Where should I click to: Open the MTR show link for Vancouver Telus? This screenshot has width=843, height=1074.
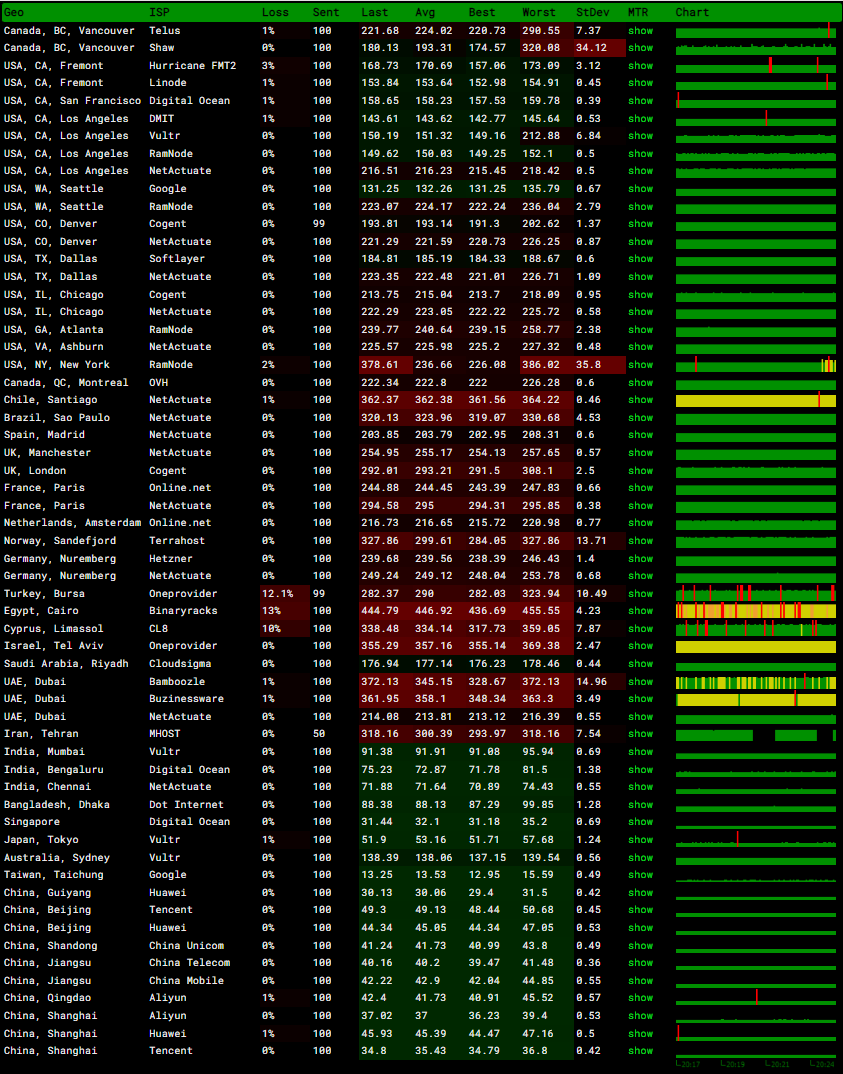coord(640,31)
